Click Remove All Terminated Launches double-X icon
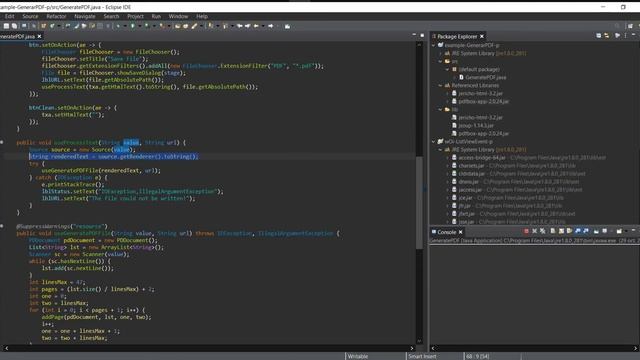The width and height of the screenshot is (640, 360). [542, 231]
